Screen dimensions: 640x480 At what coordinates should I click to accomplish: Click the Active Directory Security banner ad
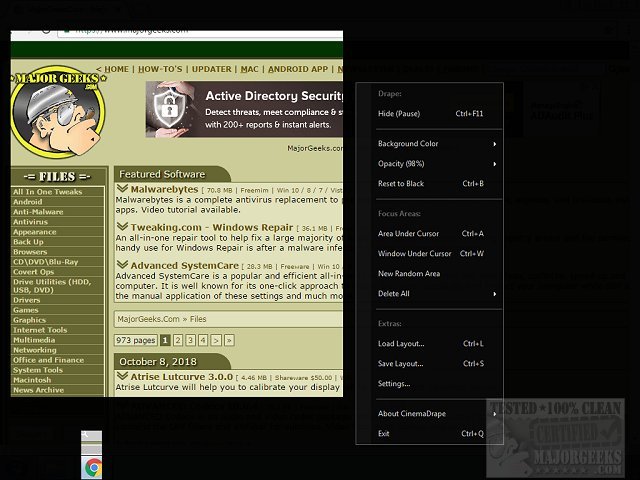tap(244, 109)
